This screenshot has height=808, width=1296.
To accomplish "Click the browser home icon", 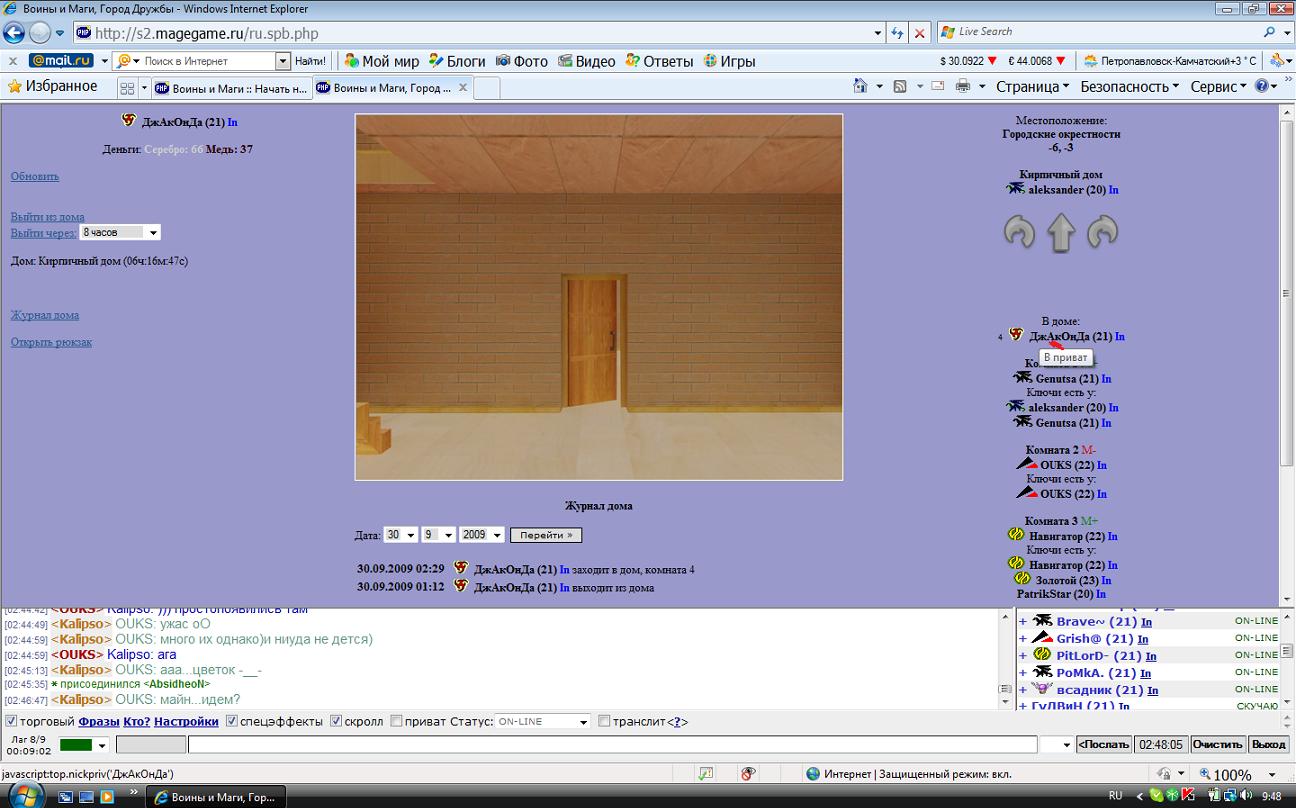I will point(860,87).
